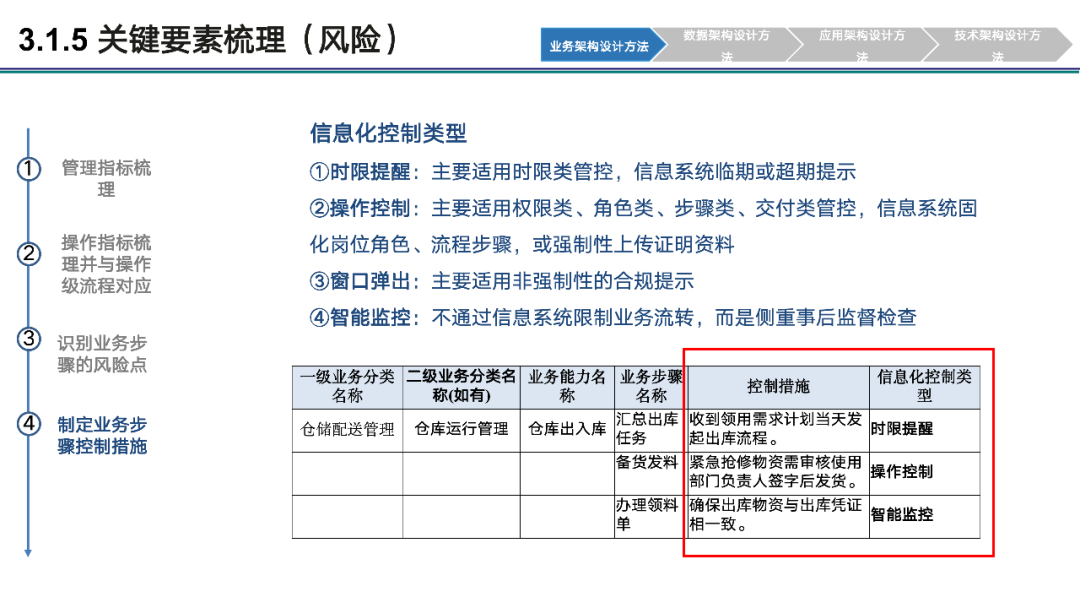Click the 仓库出入库 table cell
The width and height of the screenshot is (1080, 608).
(567, 430)
